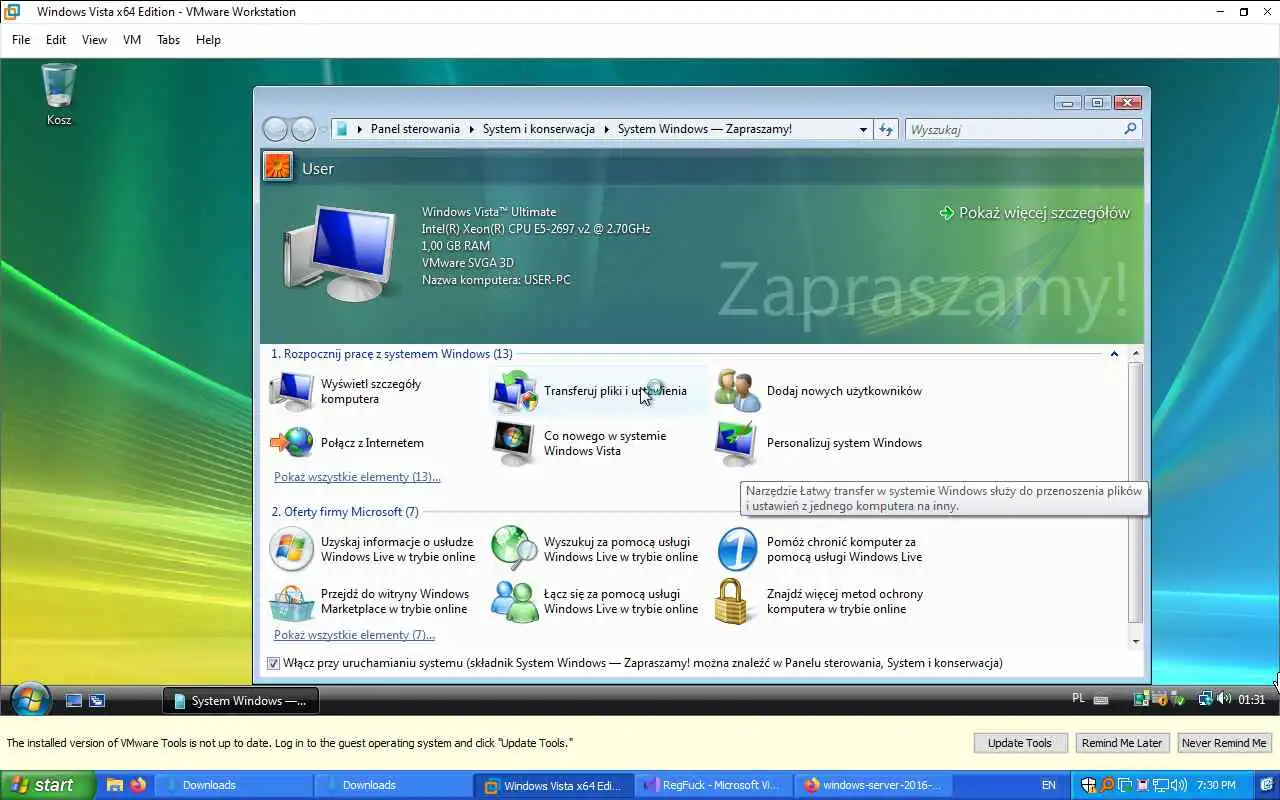1280x800 pixels.
Task: Click System i konserwacja in the breadcrumb
Action: [539, 129]
